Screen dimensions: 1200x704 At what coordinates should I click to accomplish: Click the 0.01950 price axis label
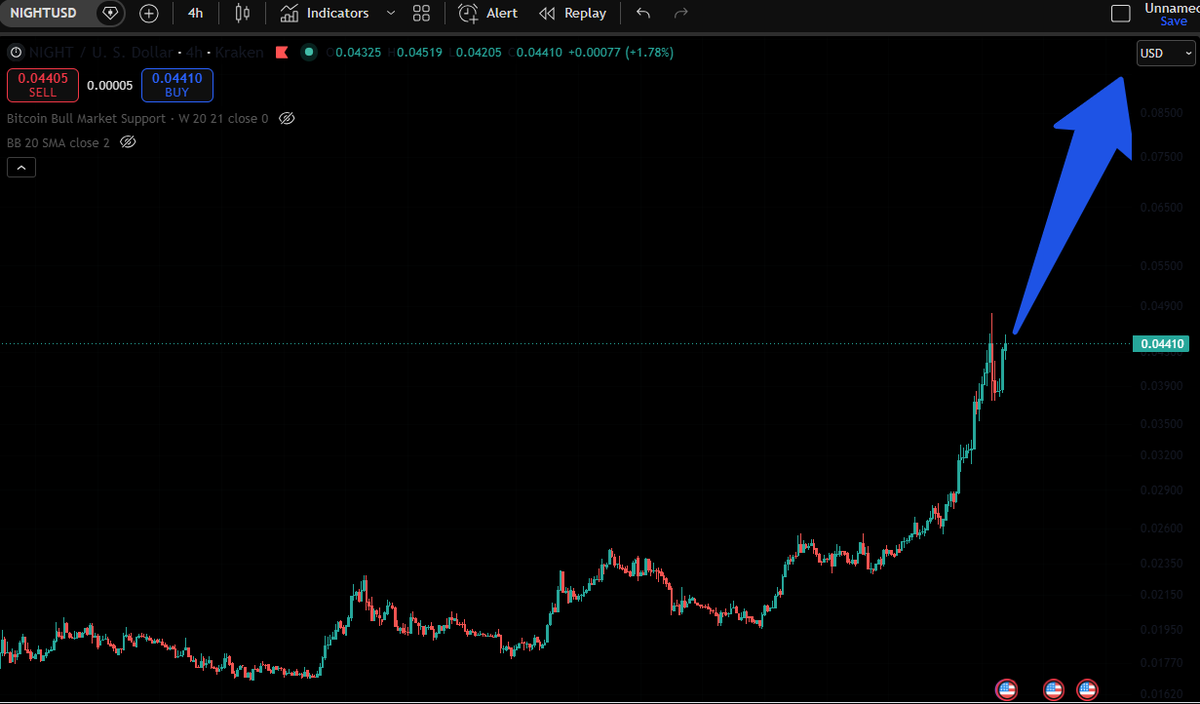coord(1162,629)
